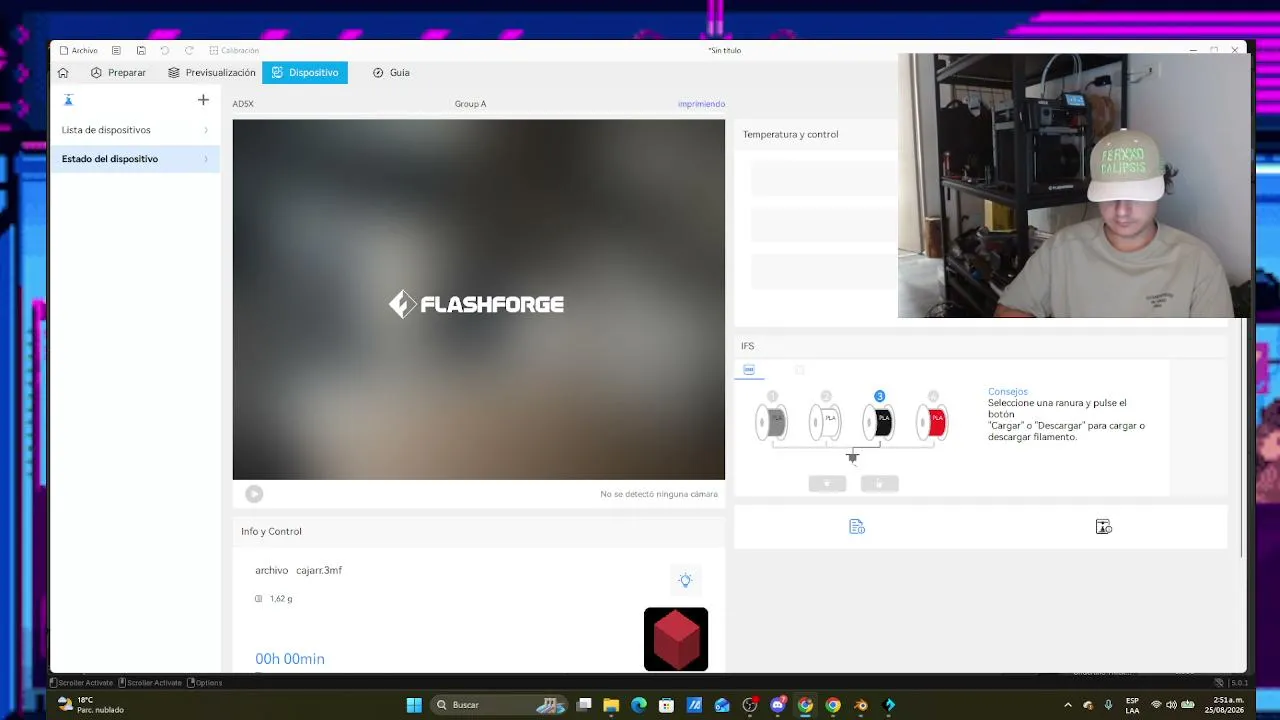
Task: Expand Estado del dispositivo chevron
Action: point(206,159)
